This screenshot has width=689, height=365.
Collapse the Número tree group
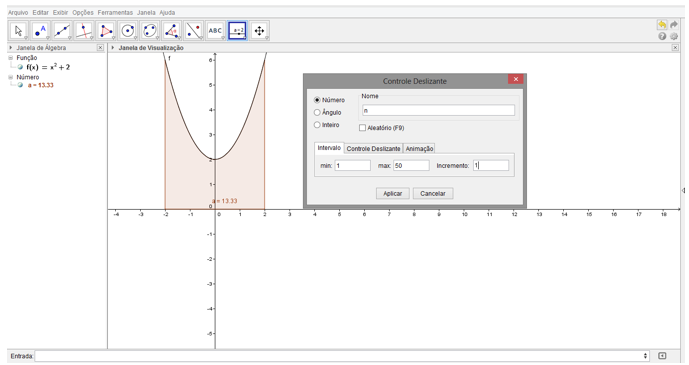(x=11, y=77)
